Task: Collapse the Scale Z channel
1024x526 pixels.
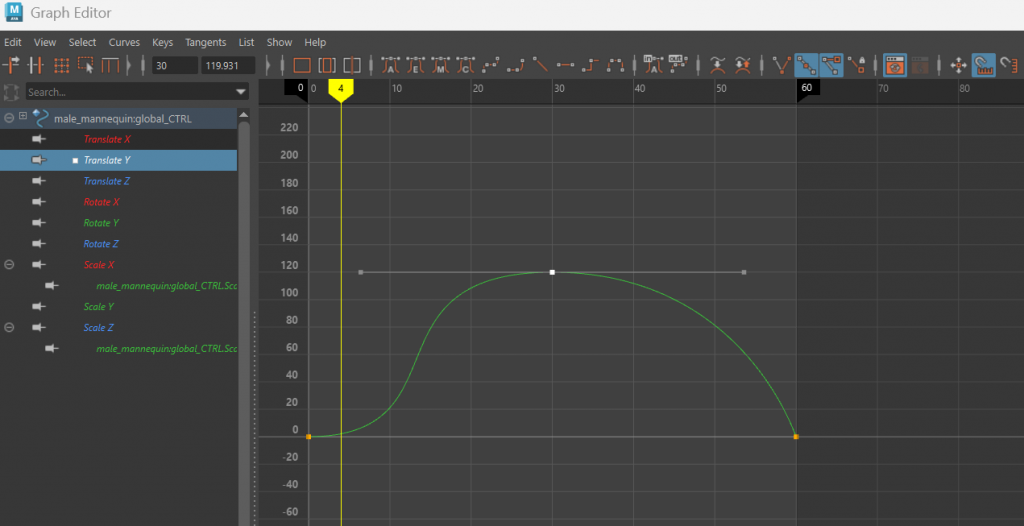Action: click(x=9, y=327)
